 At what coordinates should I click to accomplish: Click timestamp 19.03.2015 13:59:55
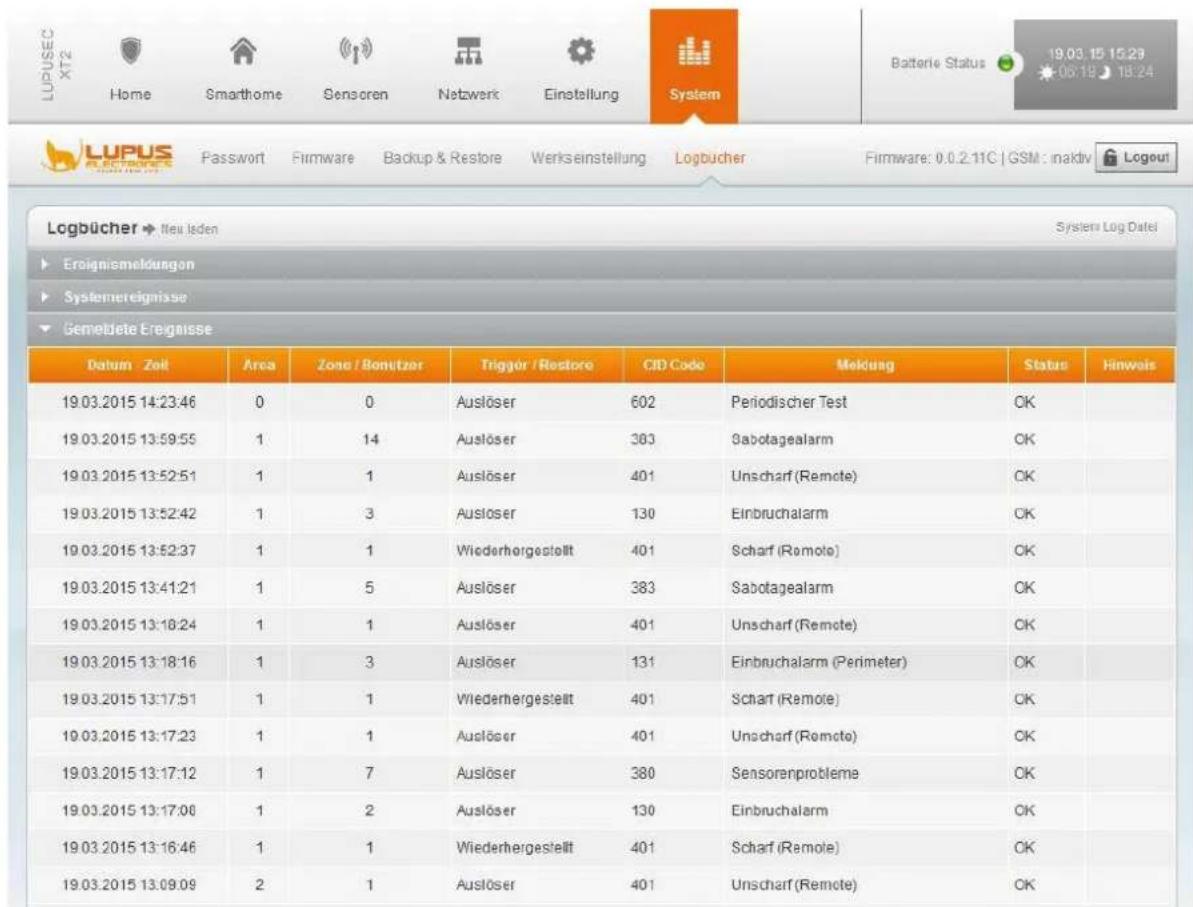tap(129, 439)
